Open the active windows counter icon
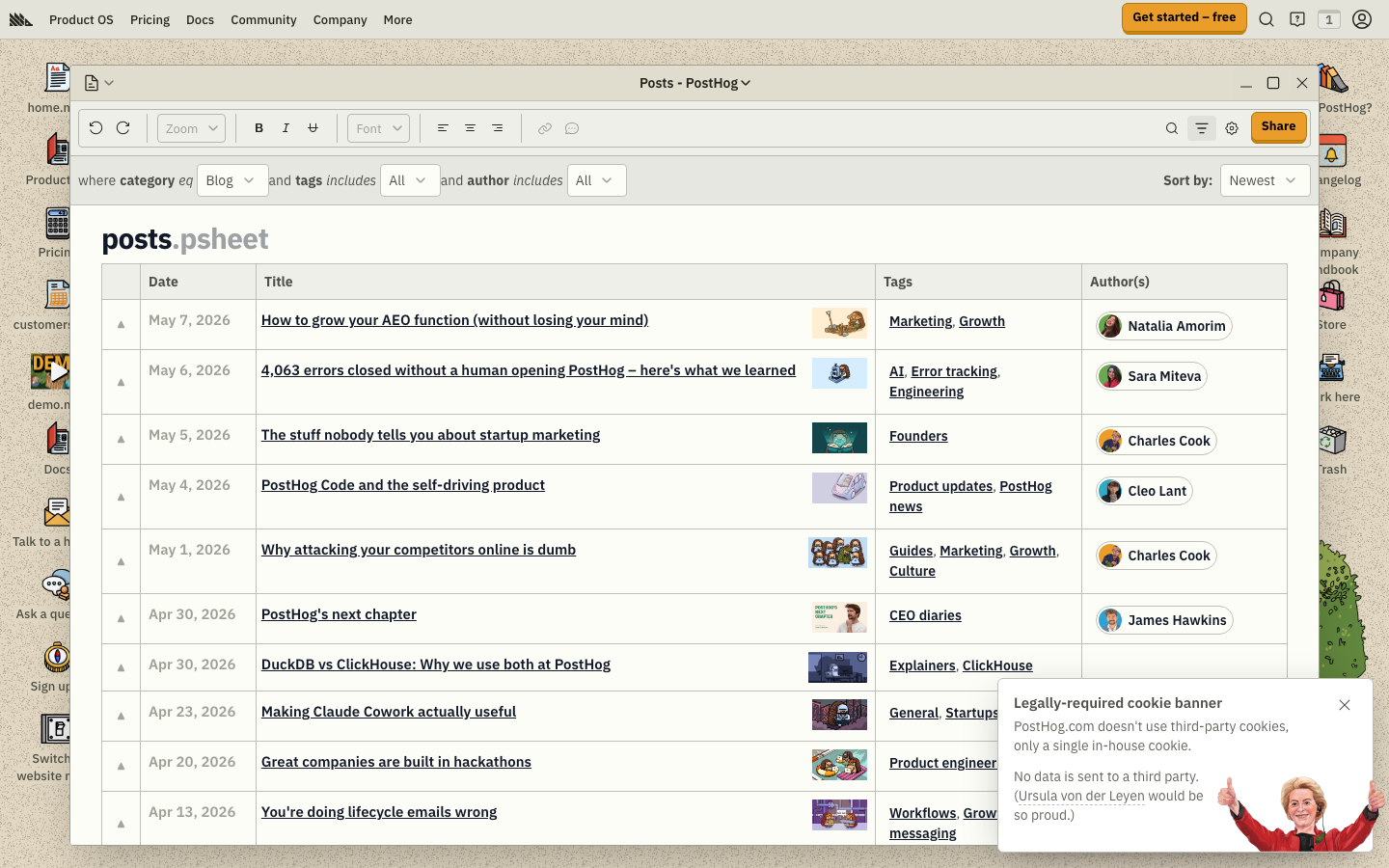The height and width of the screenshot is (868, 1389). 1329,19
